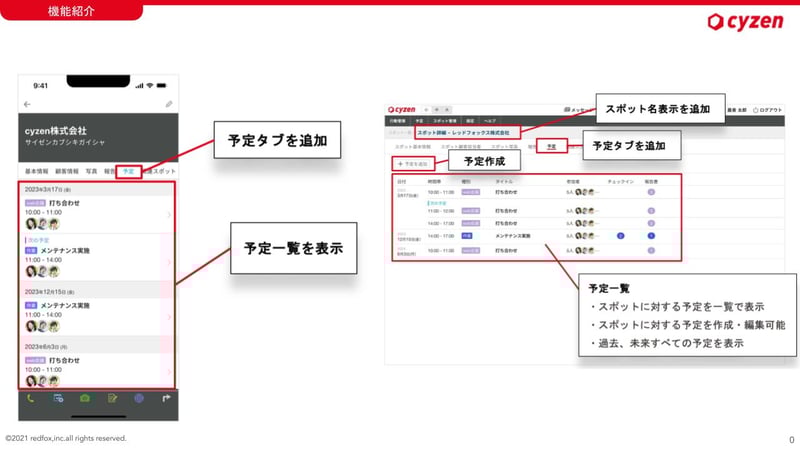Click 打ち合わせ title in the 10:00 - 11:00 3/17 web row
Image resolution: width=800 pixels, height=450 pixels.
click(x=506, y=192)
